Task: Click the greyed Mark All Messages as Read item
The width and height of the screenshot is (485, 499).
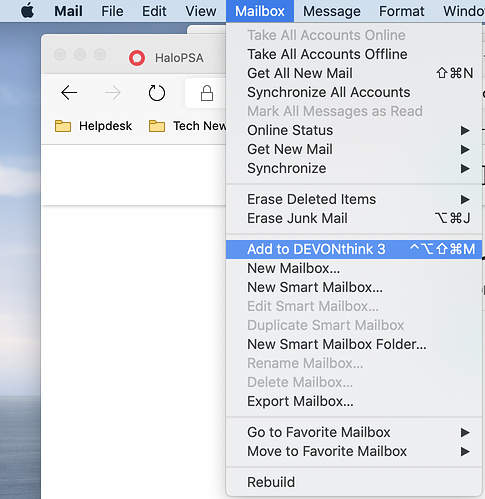Action: 354,111
